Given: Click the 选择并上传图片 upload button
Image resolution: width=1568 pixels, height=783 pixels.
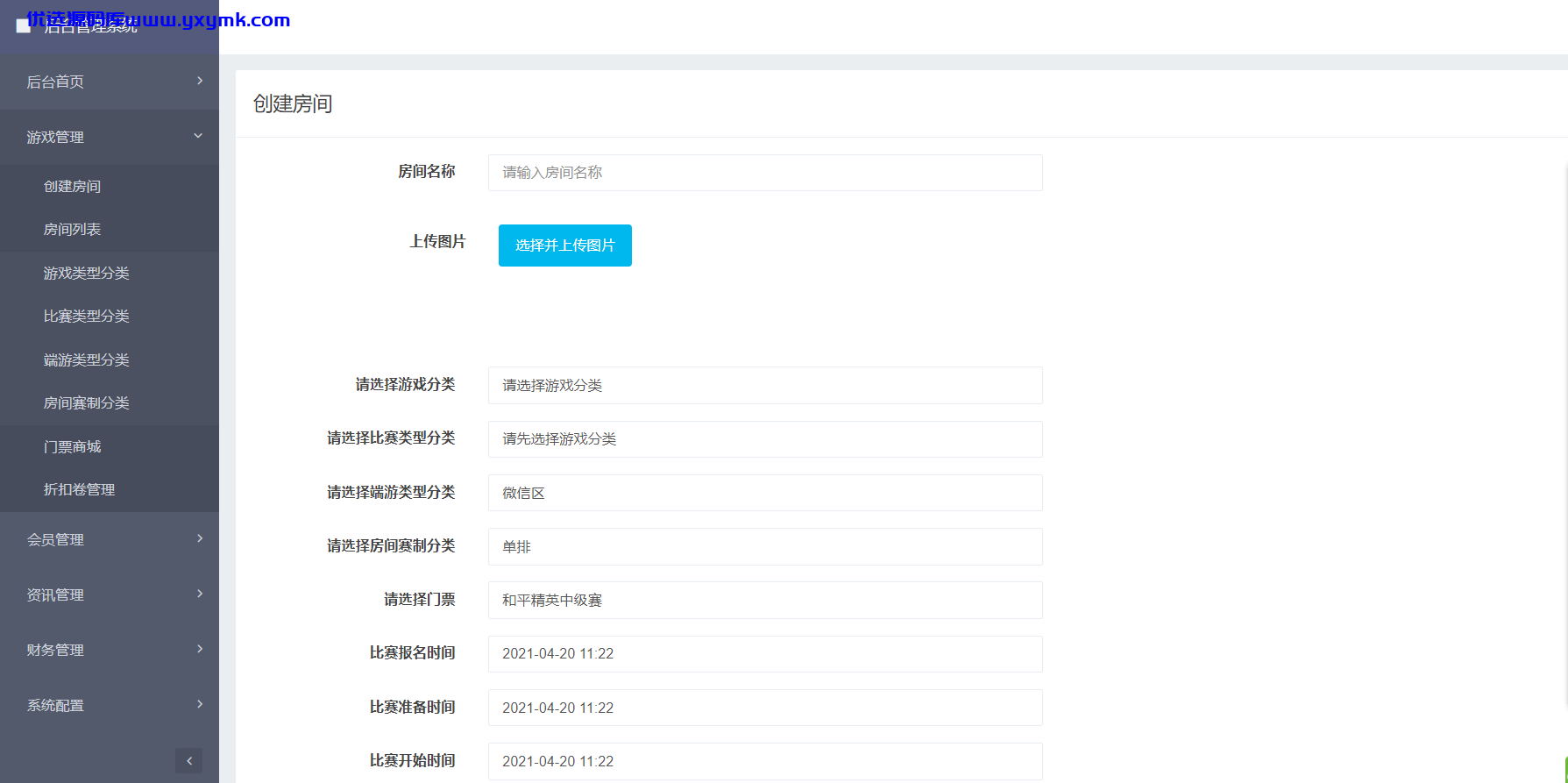Looking at the screenshot, I should pos(565,246).
